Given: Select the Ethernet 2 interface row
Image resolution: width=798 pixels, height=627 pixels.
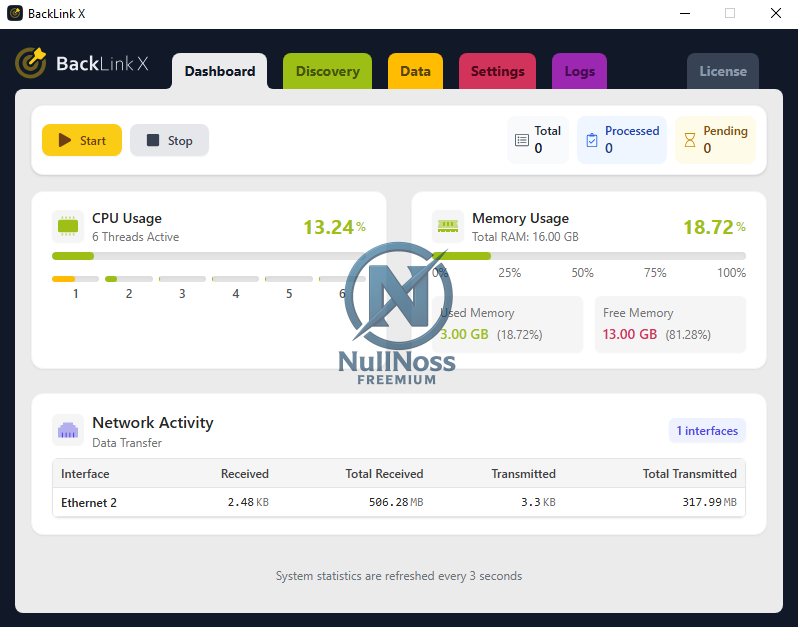Looking at the screenshot, I should point(399,502).
